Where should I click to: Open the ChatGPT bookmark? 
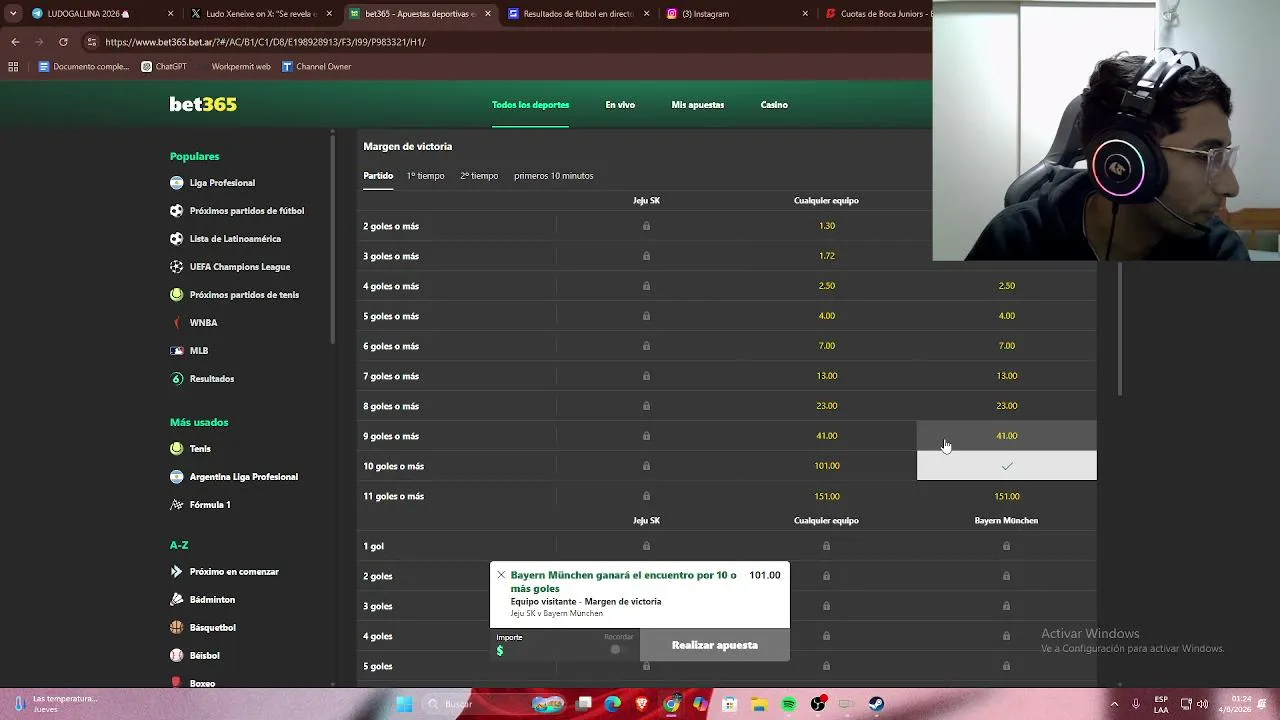coord(164,67)
